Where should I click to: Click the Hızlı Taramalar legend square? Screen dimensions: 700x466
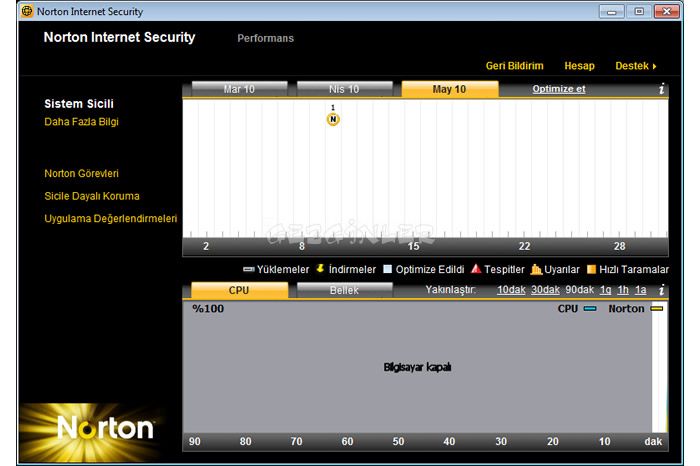click(592, 269)
